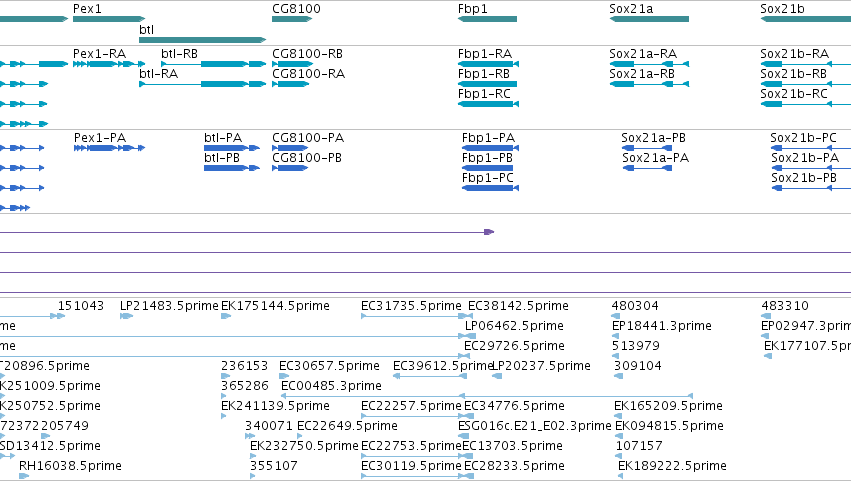Screen dimensions: 851x481
Task: Open EST EK165209.5prime
Action: click(x=668, y=406)
